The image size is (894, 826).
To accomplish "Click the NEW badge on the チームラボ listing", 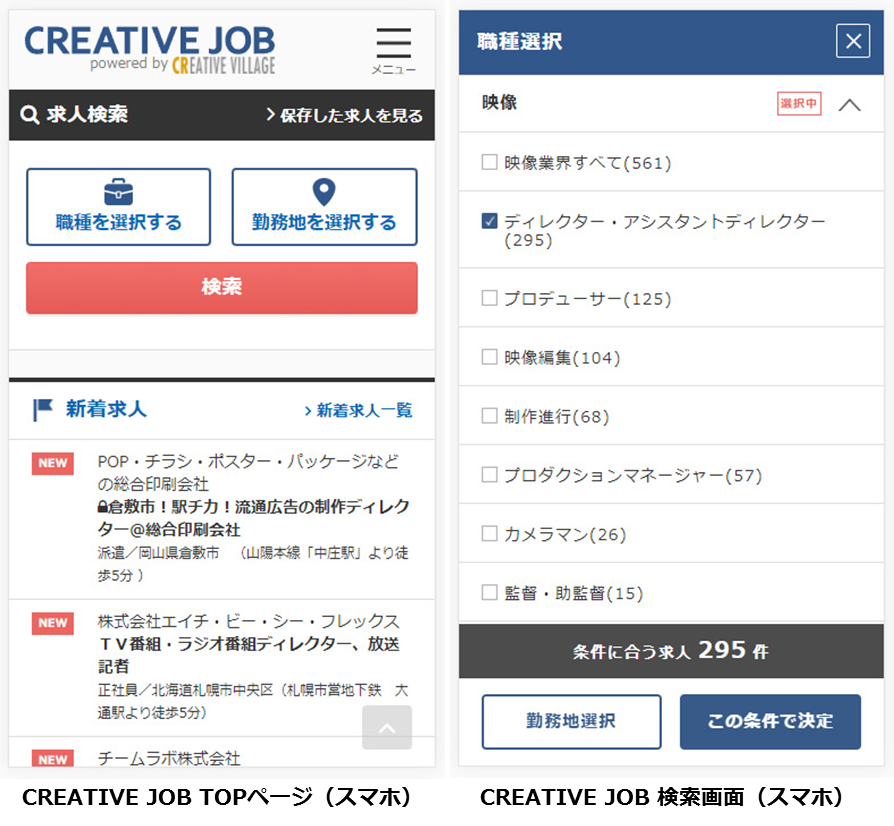I will click(x=52, y=759).
